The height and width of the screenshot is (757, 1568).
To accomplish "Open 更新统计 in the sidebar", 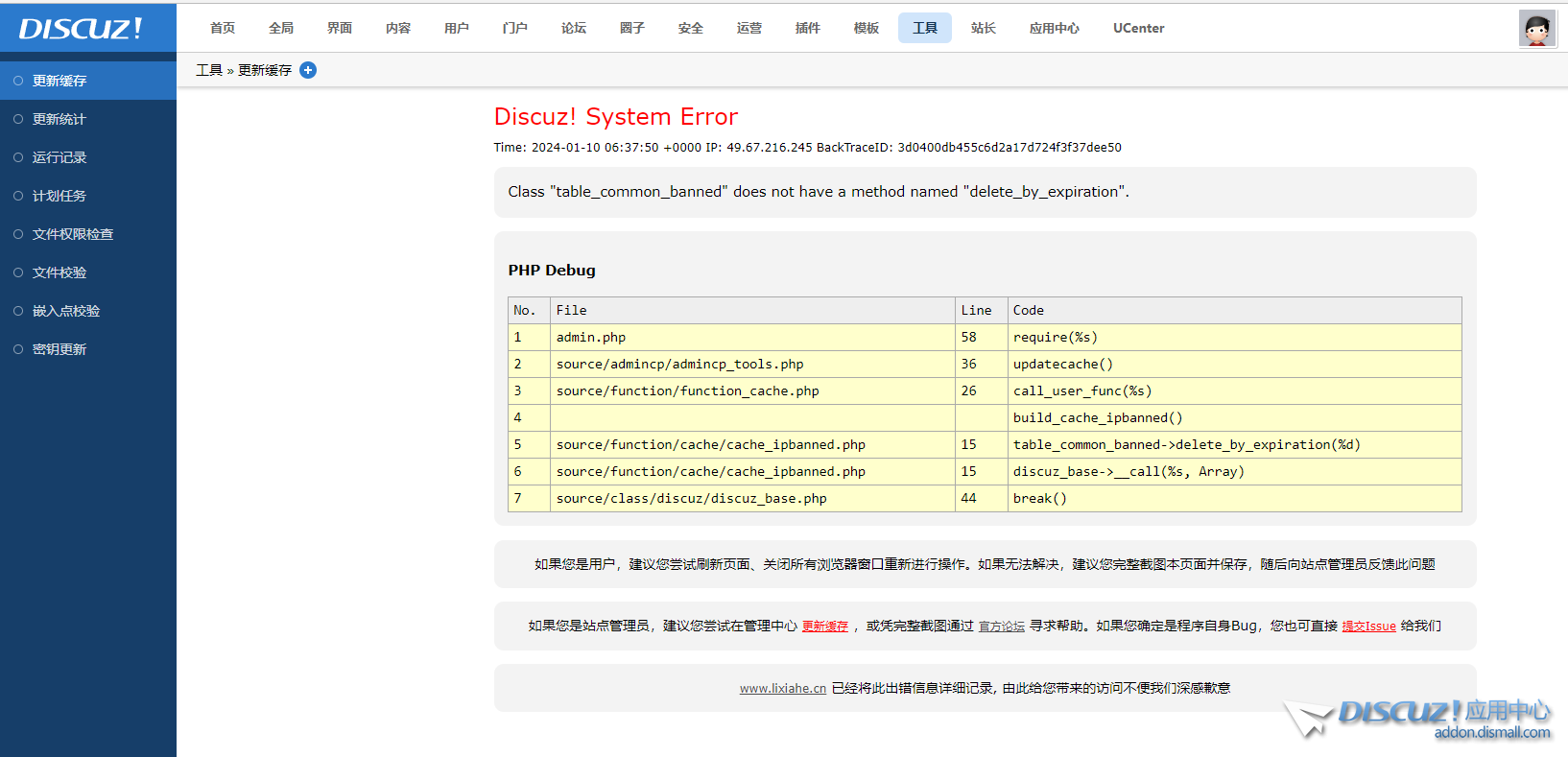I will 59,119.
